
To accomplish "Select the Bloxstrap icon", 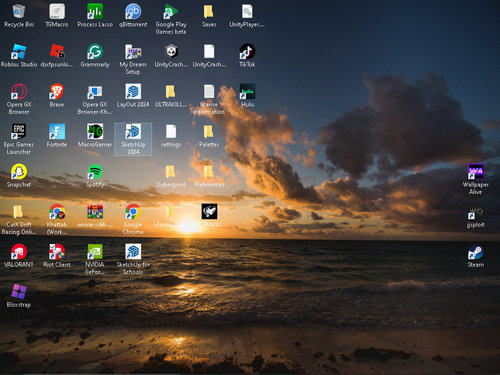I will coord(19,292).
